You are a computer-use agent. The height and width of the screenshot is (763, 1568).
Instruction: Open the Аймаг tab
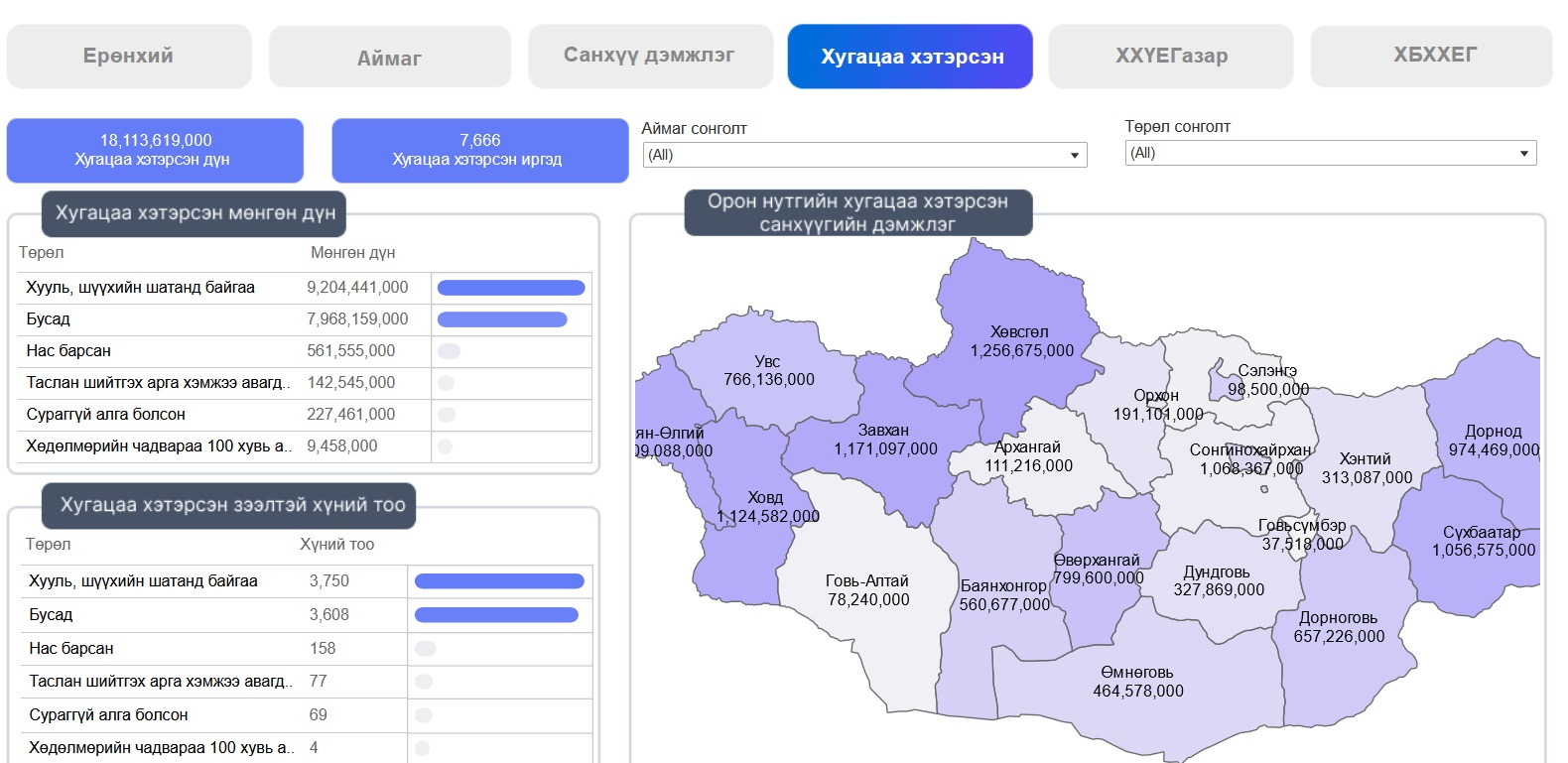pyautogui.click(x=389, y=59)
